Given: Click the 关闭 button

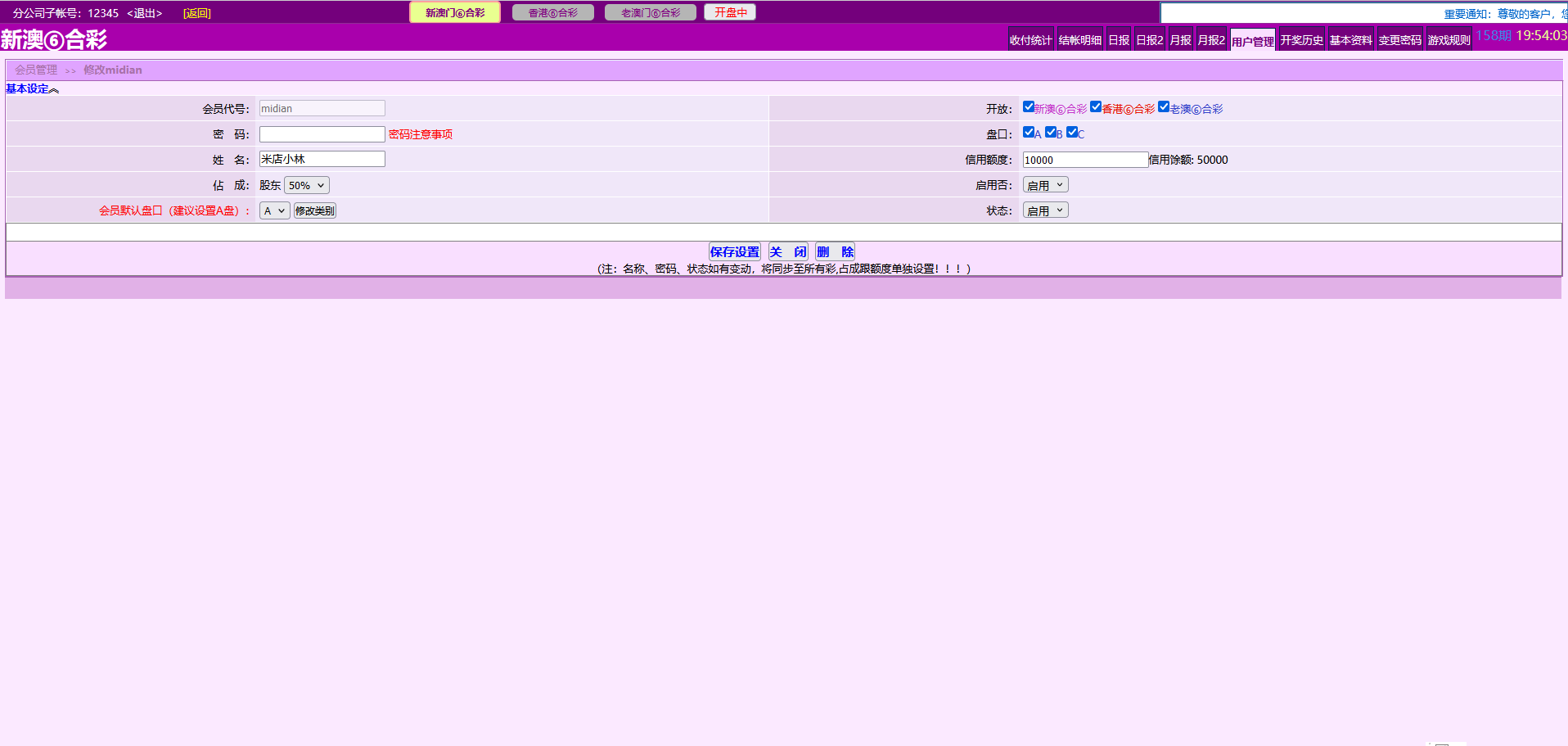Looking at the screenshot, I should 788,252.
